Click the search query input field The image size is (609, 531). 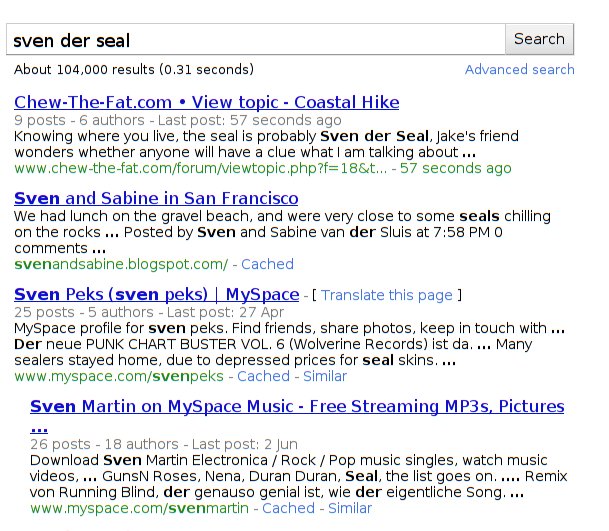(256, 40)
